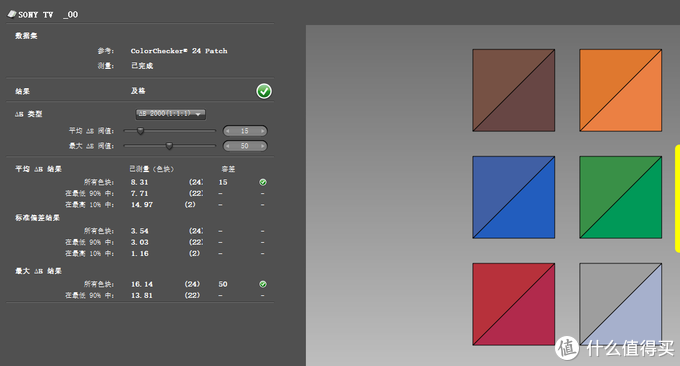The width and height of the screenshot is (680, 366).
Task: Select the gray-lavender color patch
Action: tap(621, 304)
